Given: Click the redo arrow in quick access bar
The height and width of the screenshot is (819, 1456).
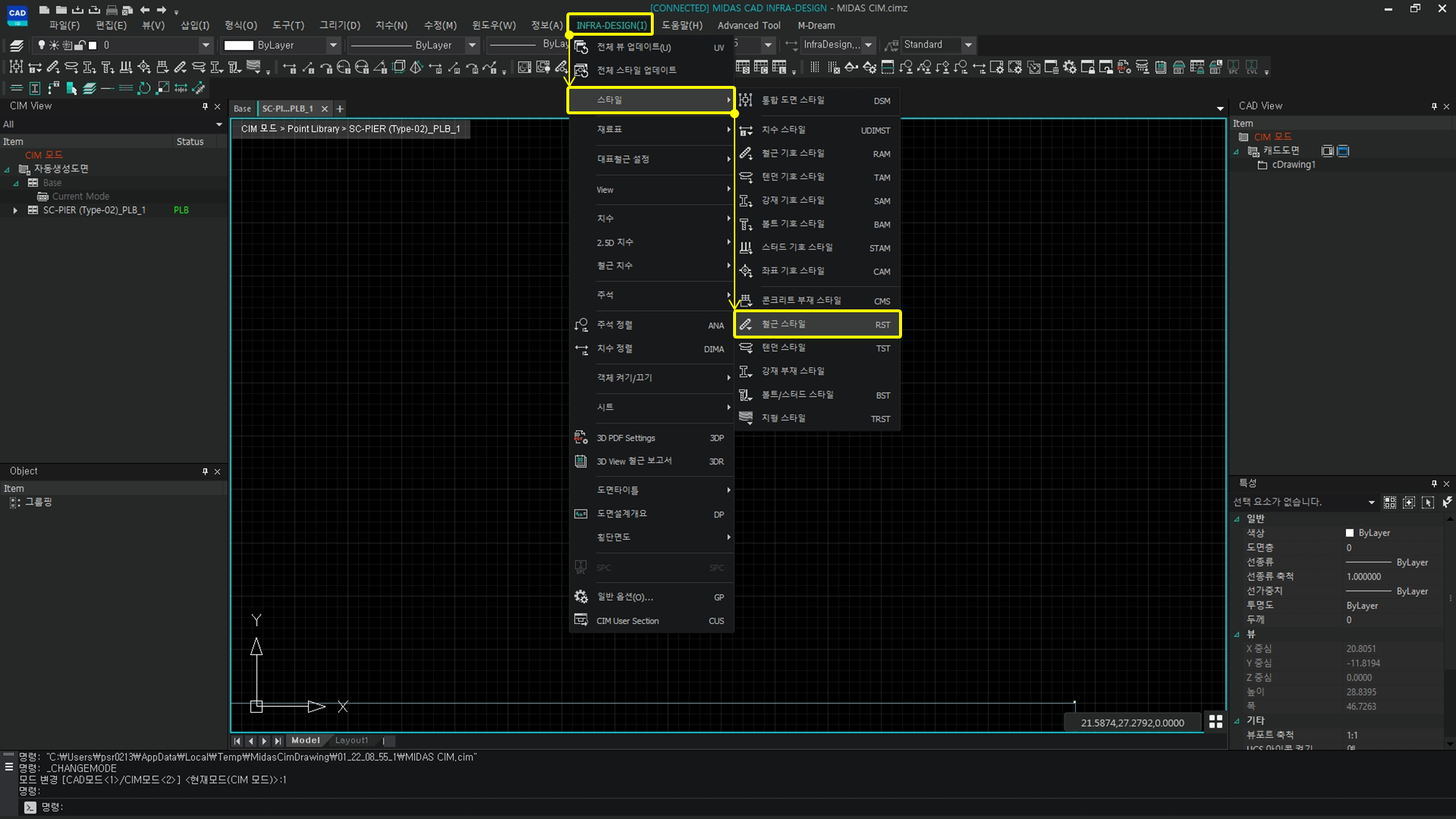Looking at the screenshot, I should coord(162,9).
